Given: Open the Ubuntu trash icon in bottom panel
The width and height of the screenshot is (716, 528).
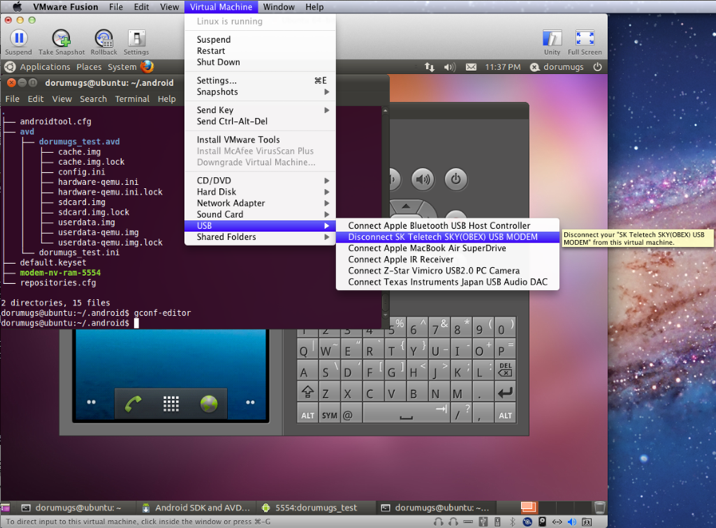Looking at the screenshot, I should coord(600,507).
